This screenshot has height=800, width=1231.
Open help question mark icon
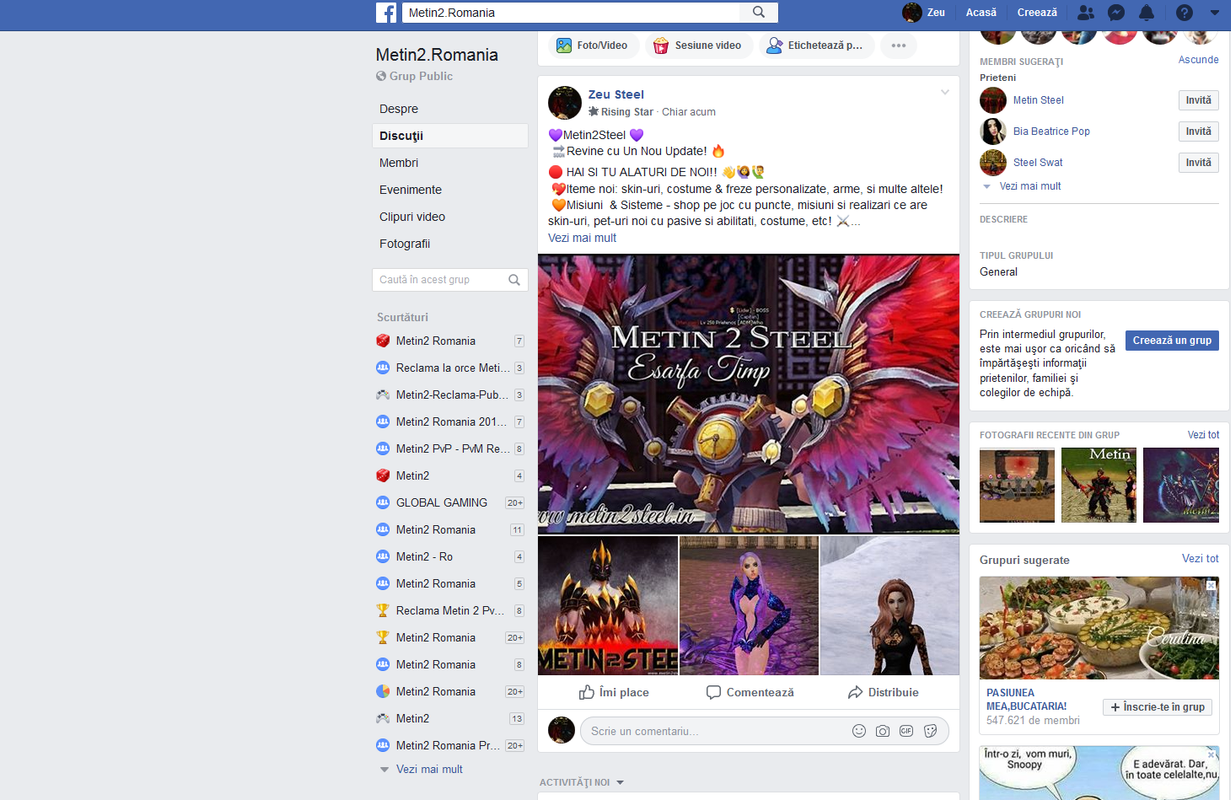pos(1184,13)
